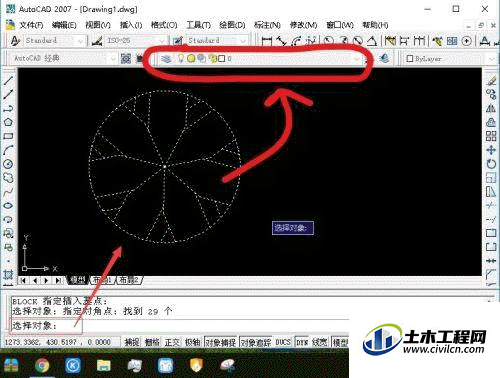Open the 插入(I) menu
The width and height of the screenshot is (500, 378).
(x=131, y=25)
